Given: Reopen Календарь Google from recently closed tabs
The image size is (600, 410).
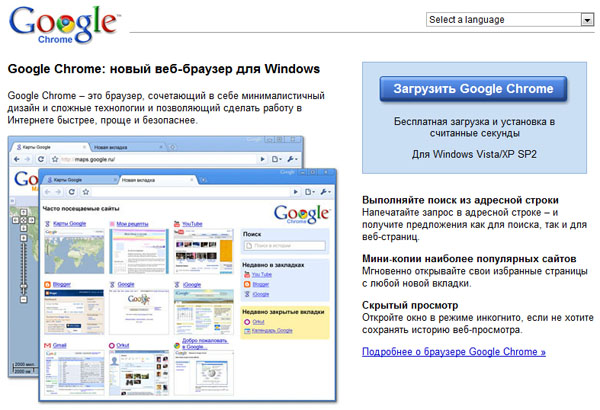Looking at the screenshot, I should [x=272, y=330].
